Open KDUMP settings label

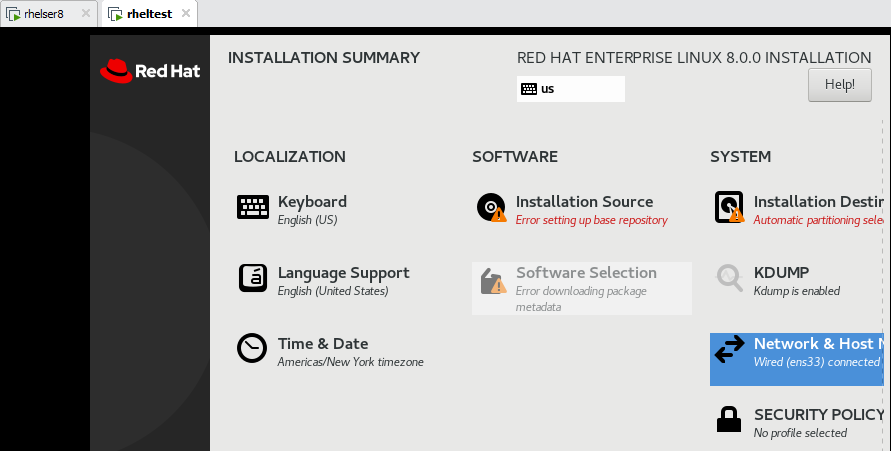point(781,273)
